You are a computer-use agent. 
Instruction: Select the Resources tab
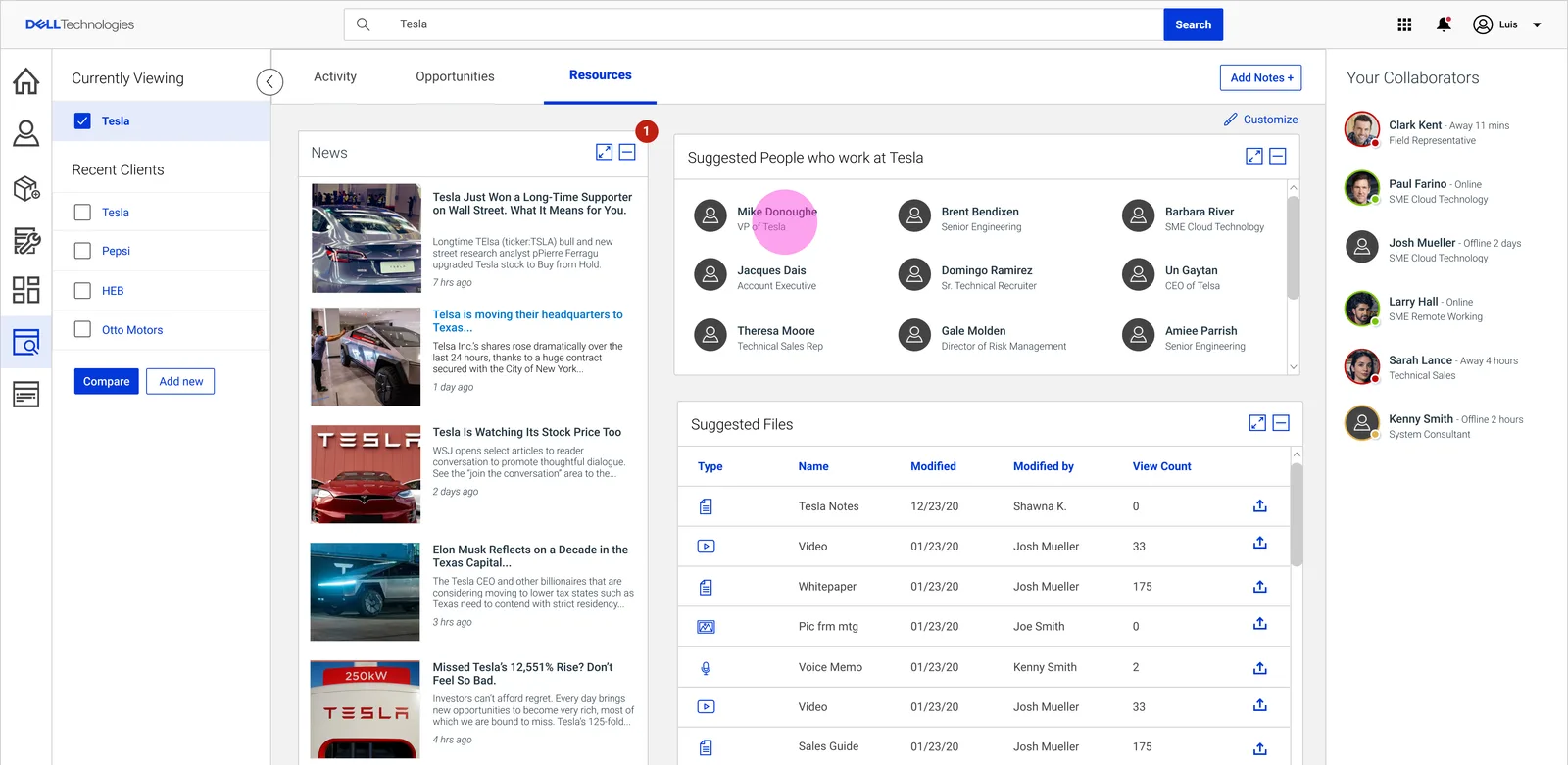pyautogui.click(x=601, y=75)
